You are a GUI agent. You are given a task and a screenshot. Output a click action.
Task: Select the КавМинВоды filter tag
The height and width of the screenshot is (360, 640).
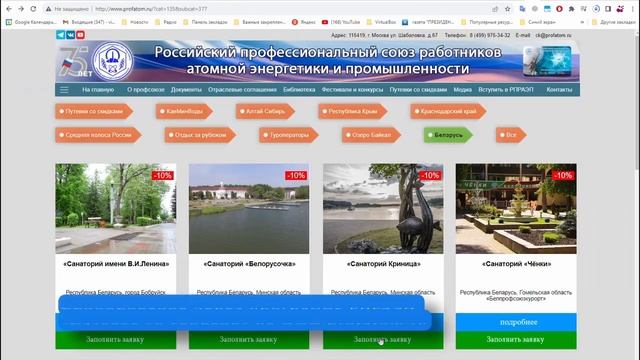184,111
